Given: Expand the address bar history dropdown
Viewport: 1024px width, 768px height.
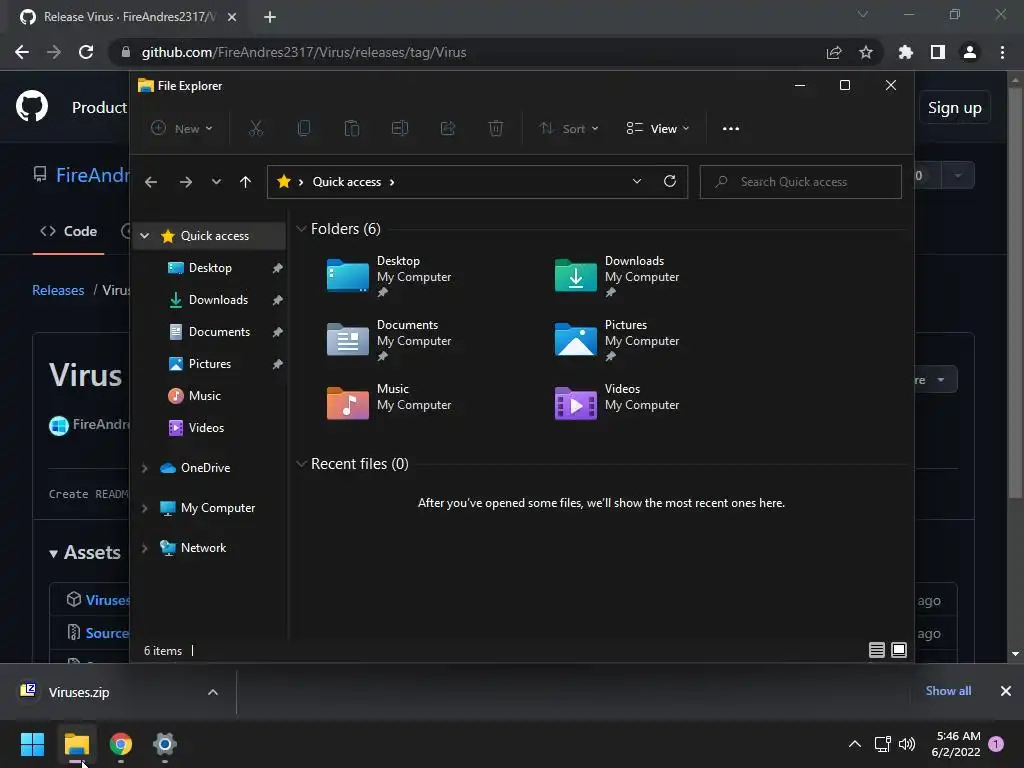Looking at the screenshot, I should [637, 182].
